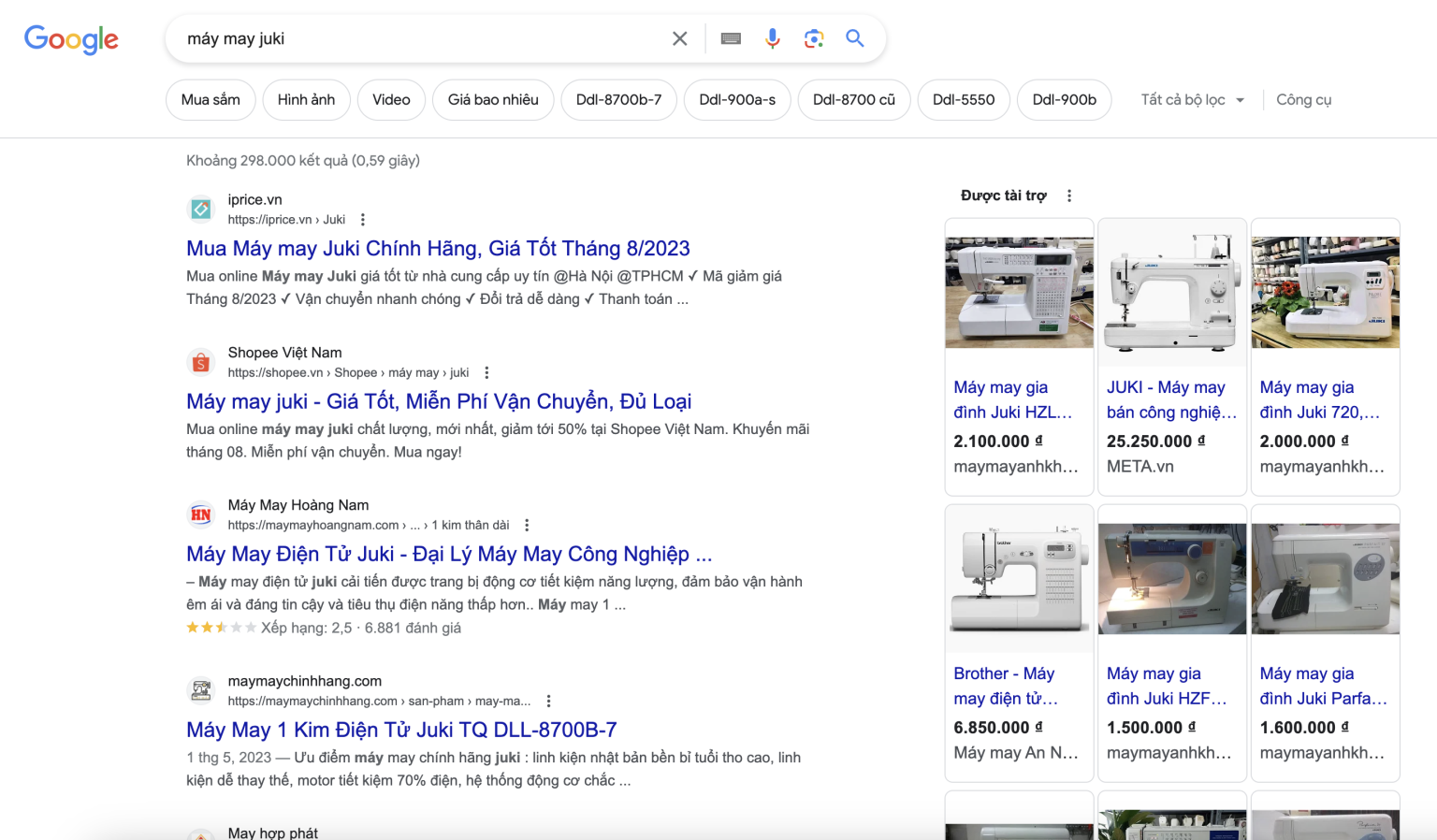Click the search input field
This screenshot has width=1437, height=840.
tap(421, 38)
